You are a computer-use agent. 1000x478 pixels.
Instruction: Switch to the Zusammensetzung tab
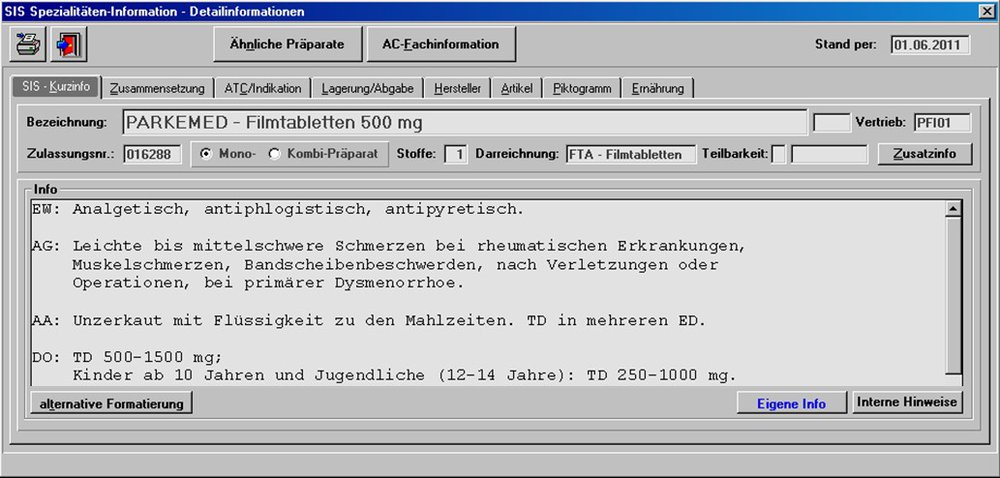[x=158, y=89]
